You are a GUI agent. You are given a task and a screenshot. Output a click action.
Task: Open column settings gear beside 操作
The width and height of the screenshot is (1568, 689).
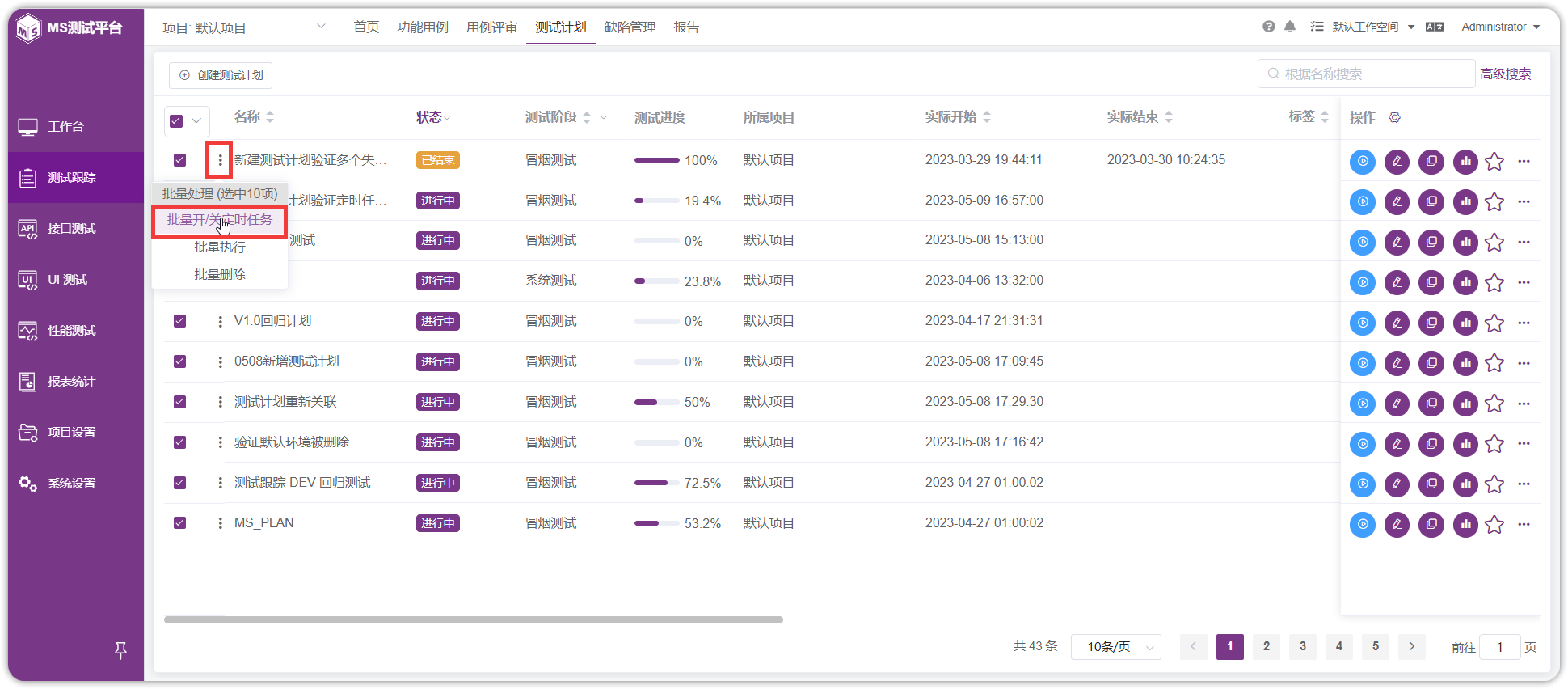tap(1394, 118)
